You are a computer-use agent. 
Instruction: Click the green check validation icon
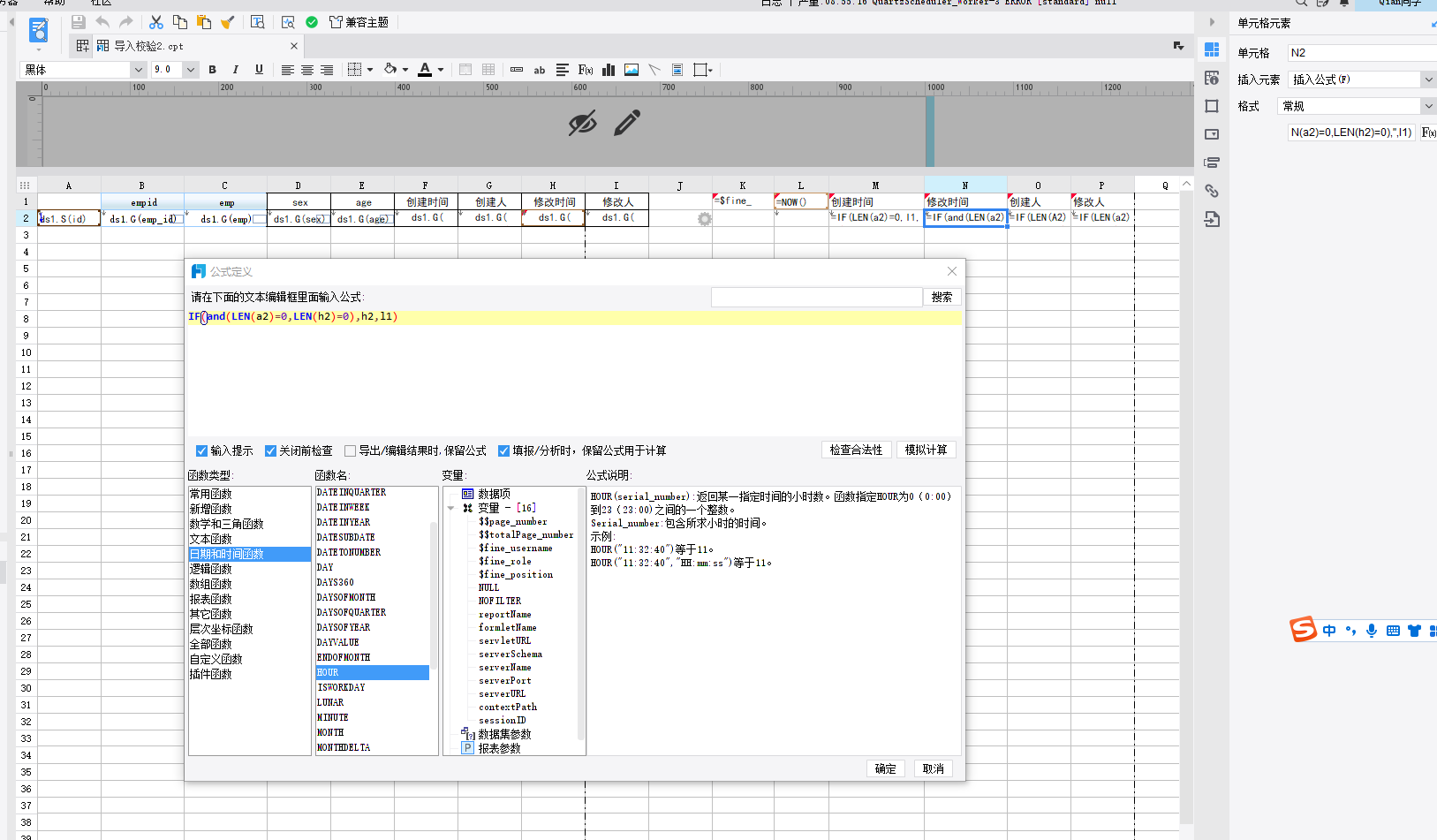[312, 22]
